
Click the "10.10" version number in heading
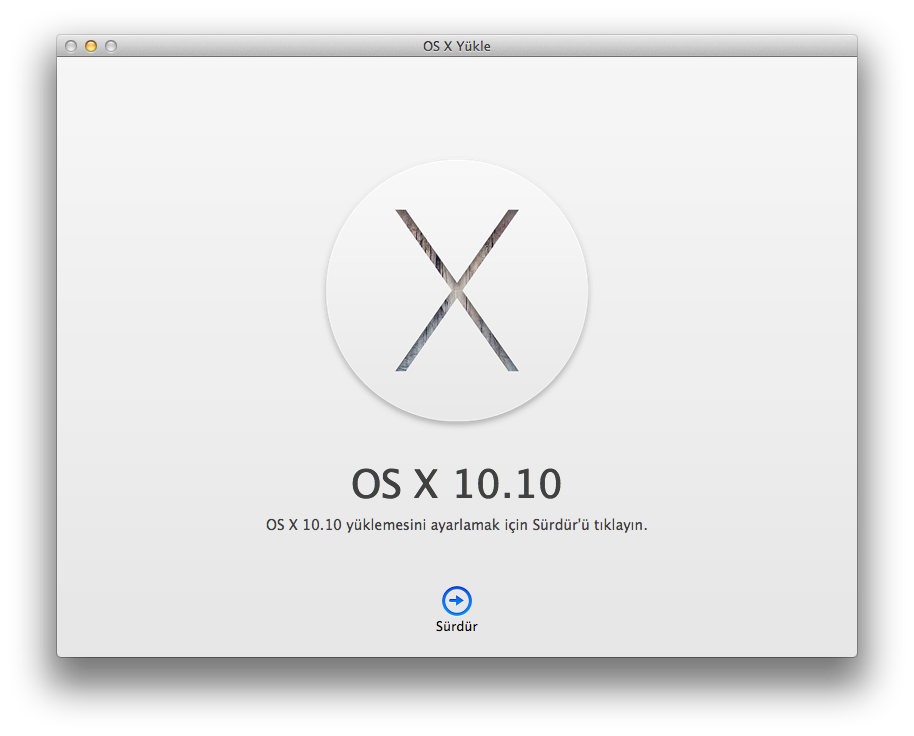(507, 484)
